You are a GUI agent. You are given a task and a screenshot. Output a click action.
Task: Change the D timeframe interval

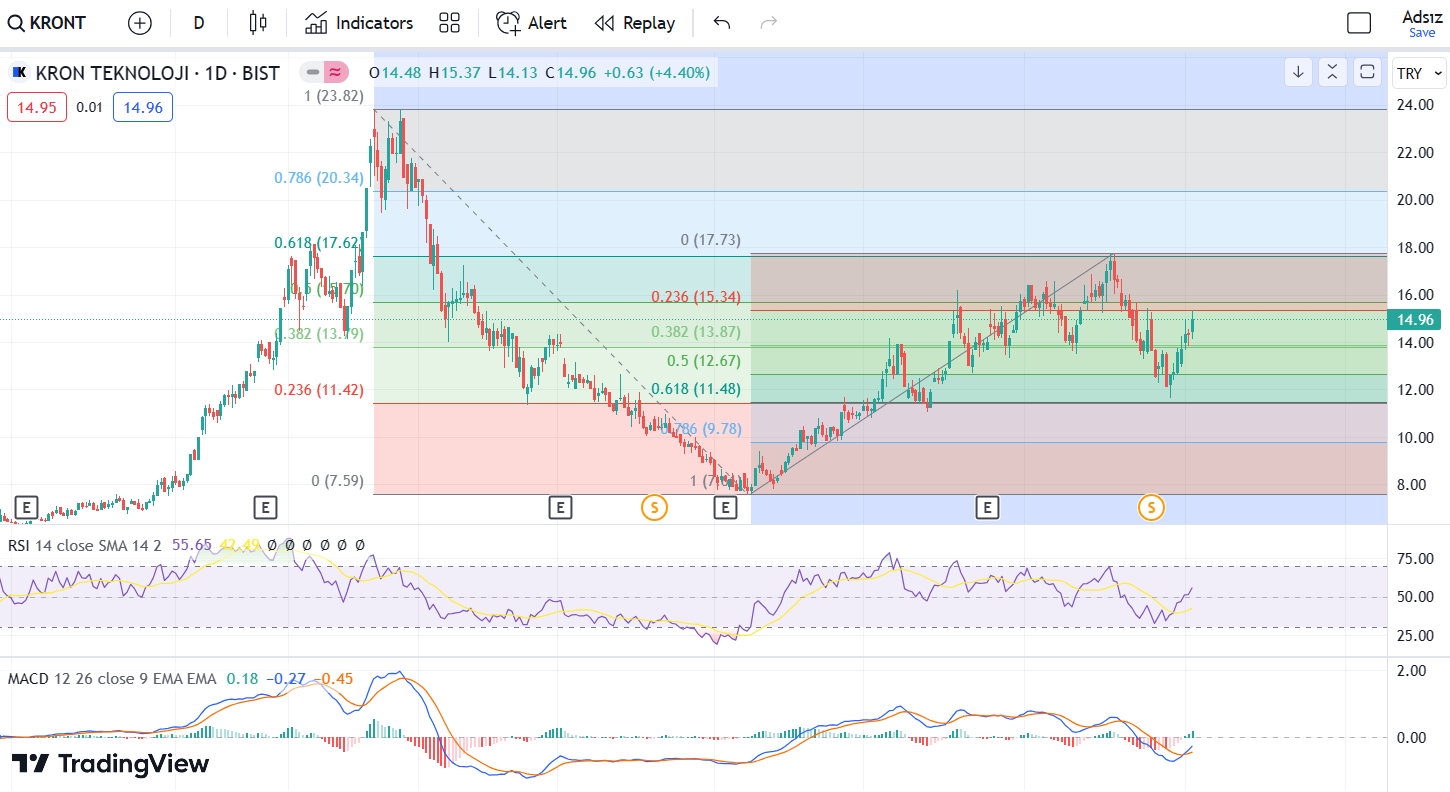pyautogui.click(x=199, y=23)
